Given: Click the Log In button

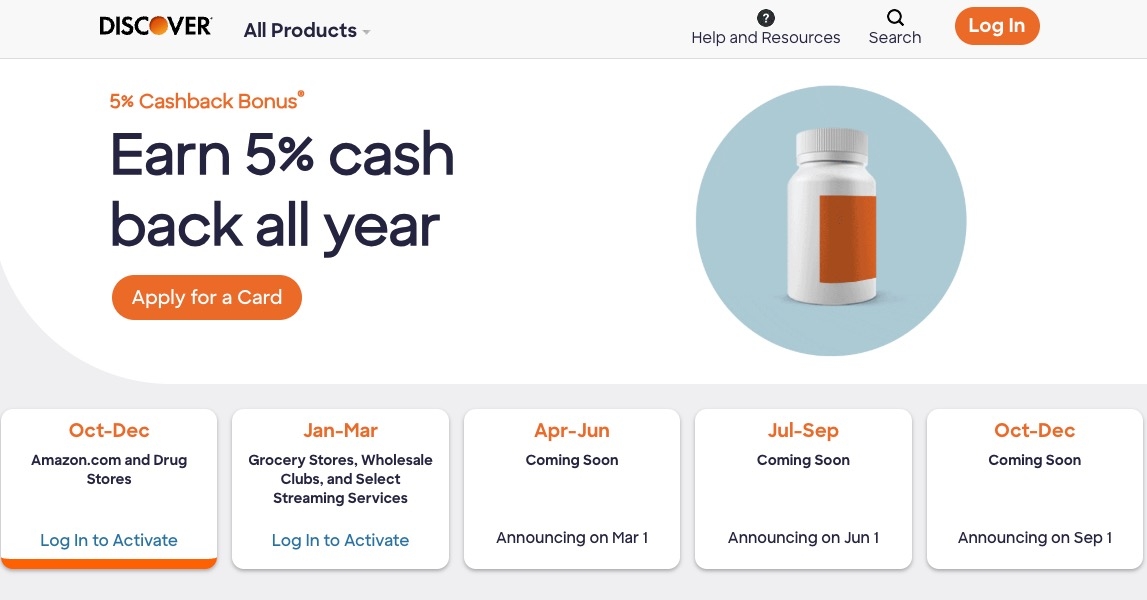Looking at the screenshot, I should [x=996, y=26].
